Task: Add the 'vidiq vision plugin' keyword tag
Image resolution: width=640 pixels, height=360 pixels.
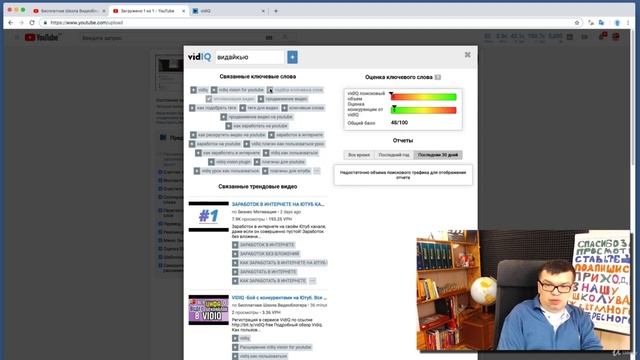Action: [x=211, y=162]
